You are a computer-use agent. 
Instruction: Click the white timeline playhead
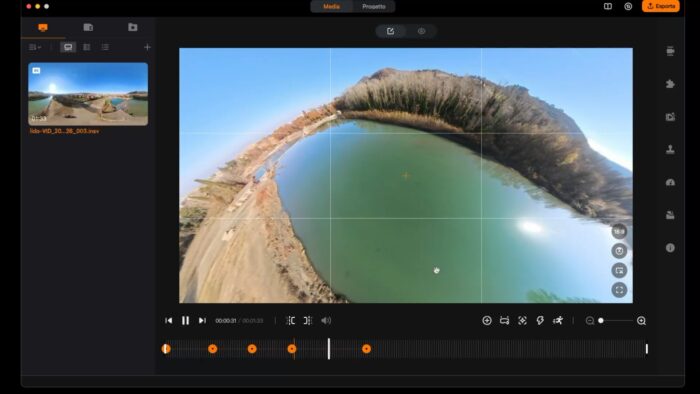[x=329, y=348]
